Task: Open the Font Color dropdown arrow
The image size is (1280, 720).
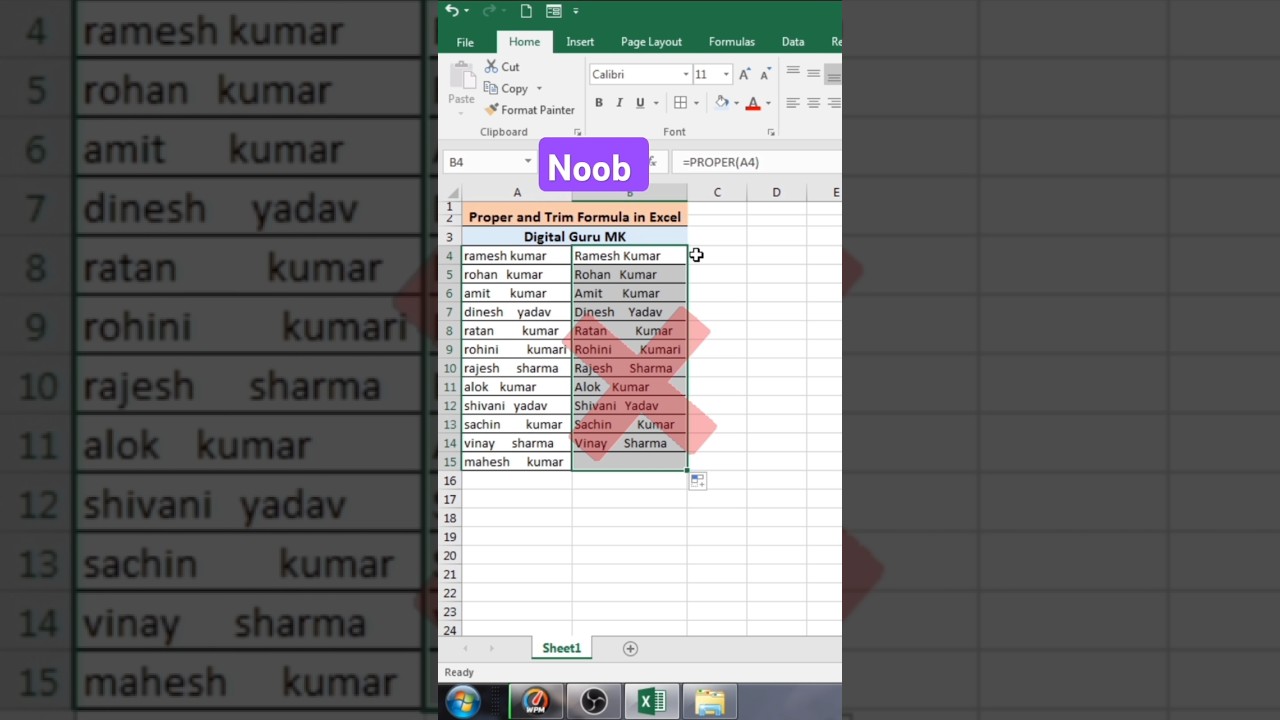Action: [x=768, y=103]
